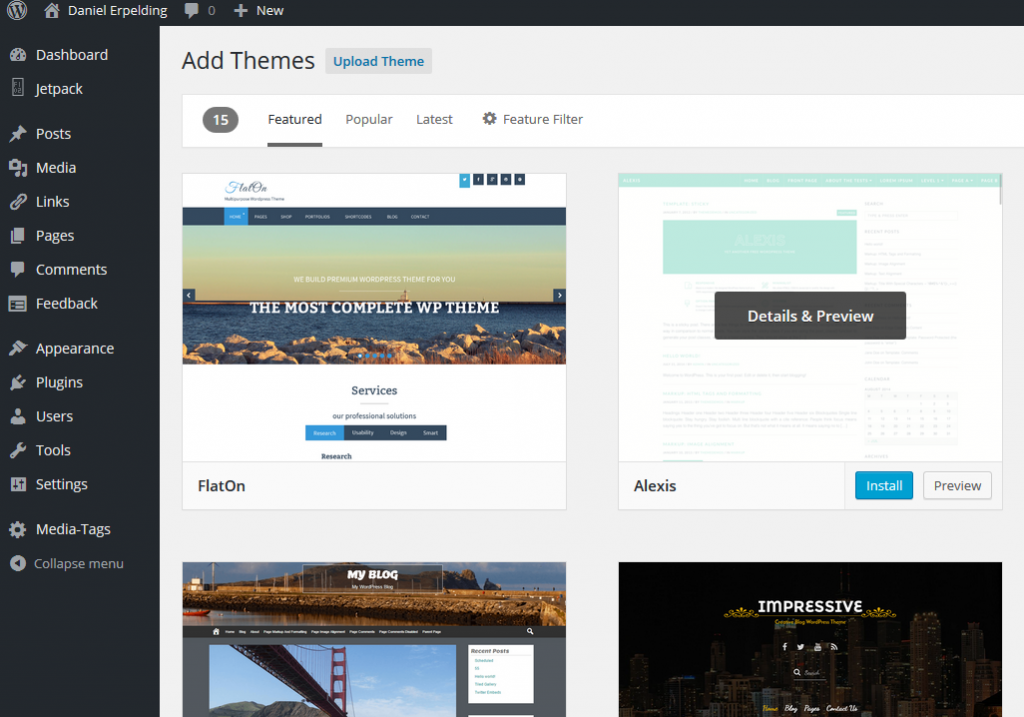Preview the Alexis theme

click(x=957, y=486)
